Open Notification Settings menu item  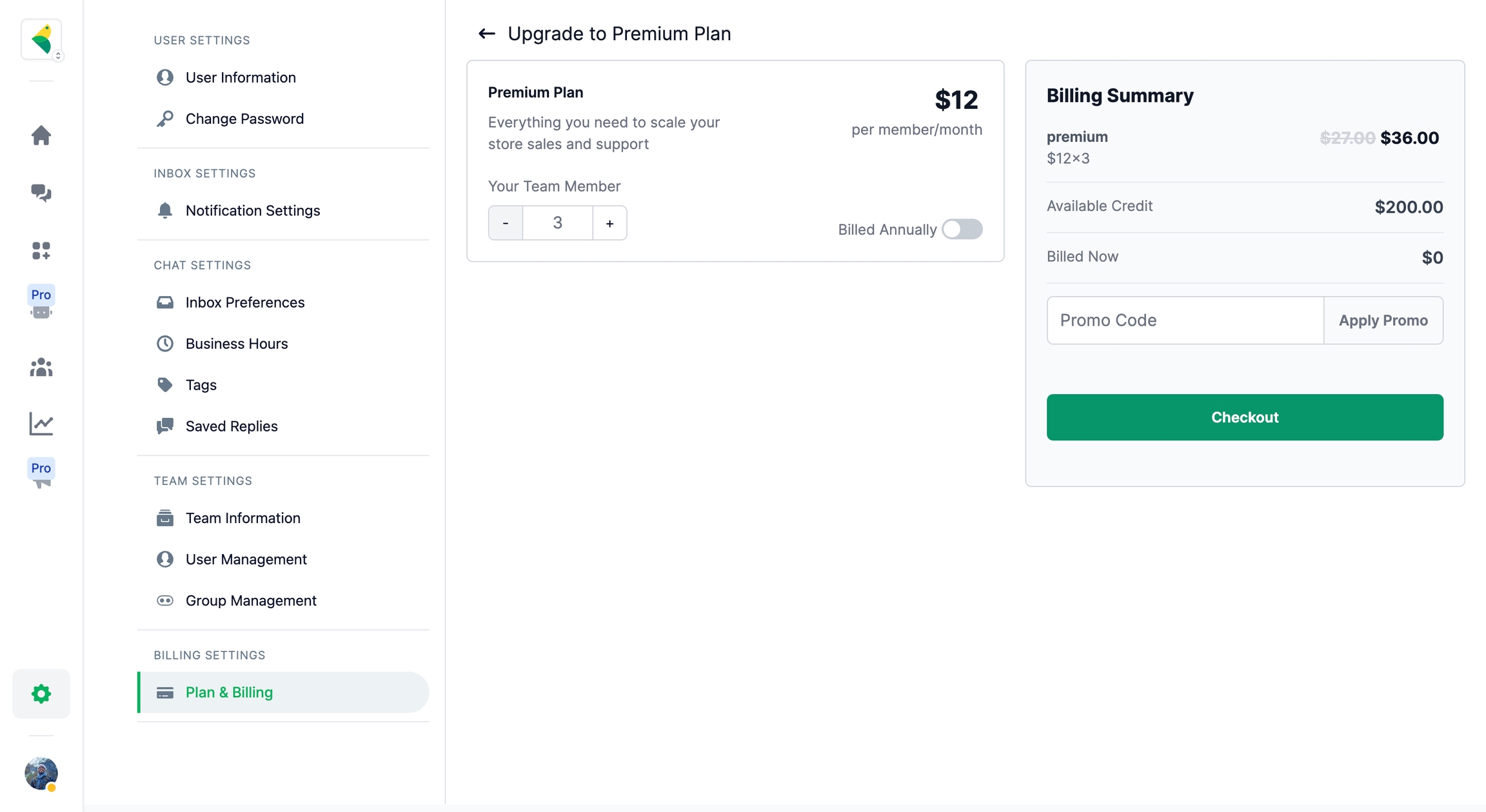[252, 210]
